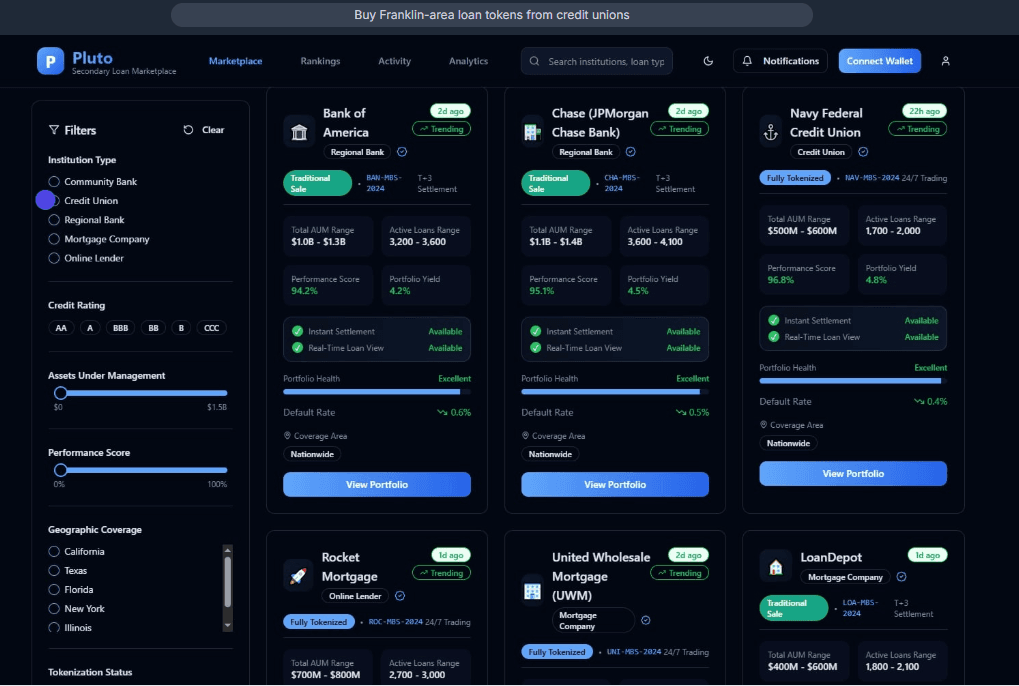Click LoanDepot house icon
Viewport: 1019px width, 686px height.
[775, 567]
